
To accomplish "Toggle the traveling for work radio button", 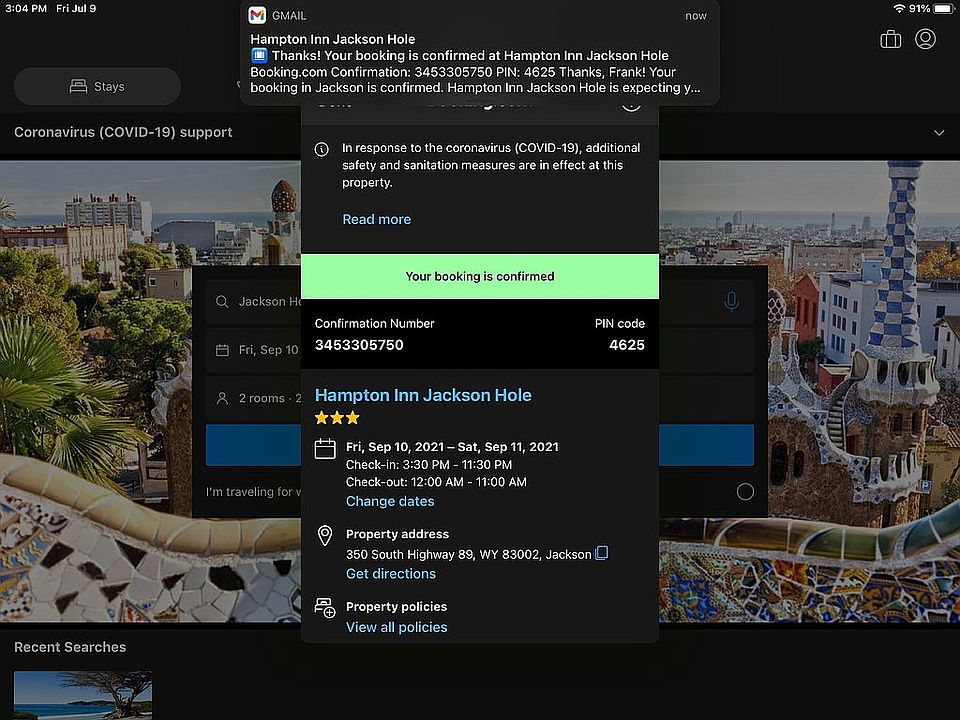I will click(745, 492).
